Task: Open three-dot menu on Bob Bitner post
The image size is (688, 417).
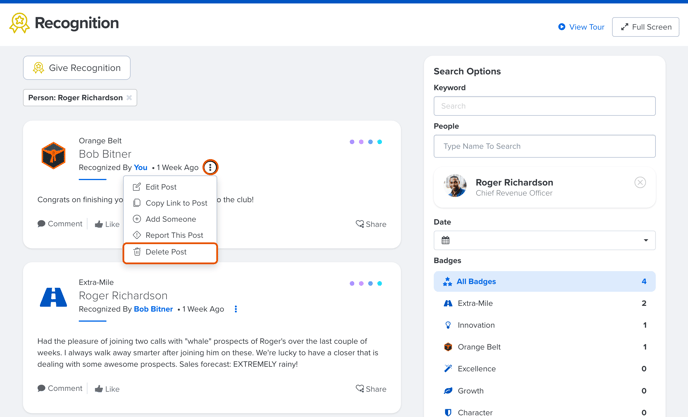Action: tap(210, 167)
